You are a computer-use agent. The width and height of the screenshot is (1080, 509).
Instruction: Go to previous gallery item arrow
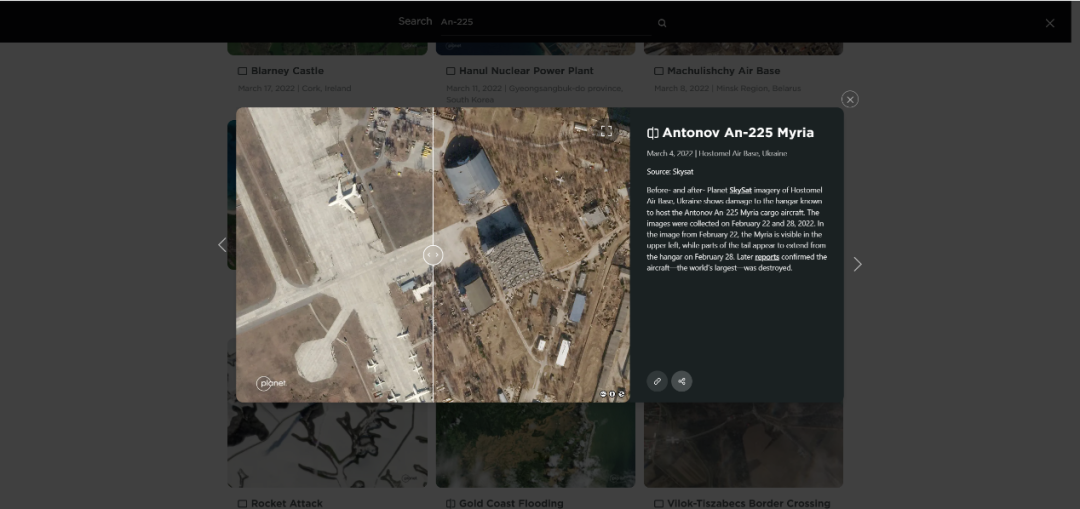click(222, 245)
